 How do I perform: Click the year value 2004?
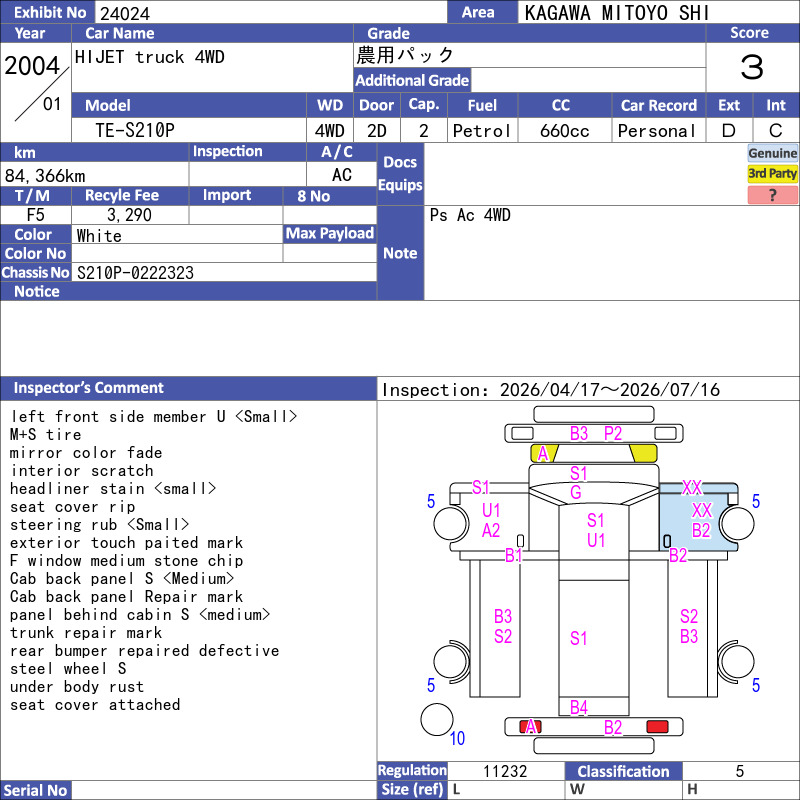(x=32, y=65)
